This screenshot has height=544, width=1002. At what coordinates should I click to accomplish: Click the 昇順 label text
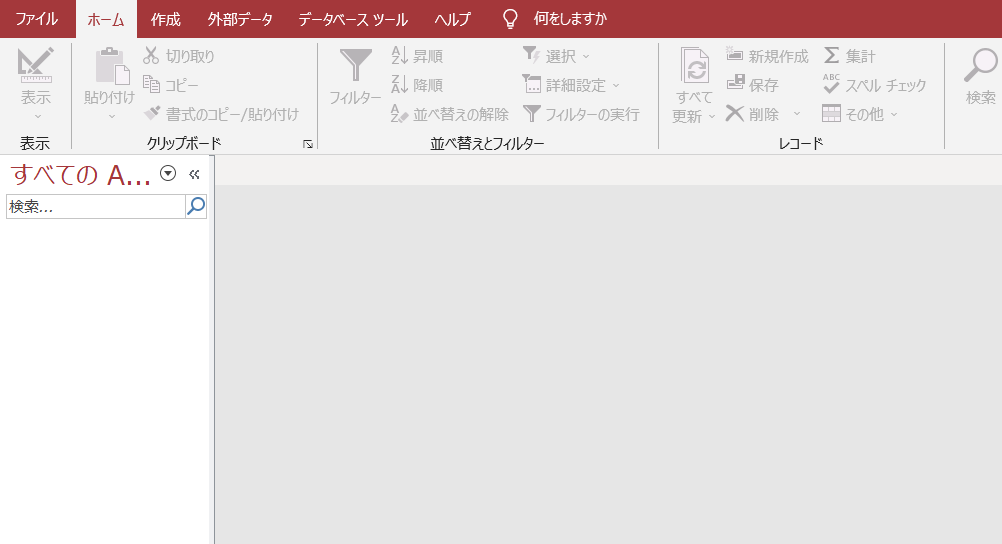(428, 56)
